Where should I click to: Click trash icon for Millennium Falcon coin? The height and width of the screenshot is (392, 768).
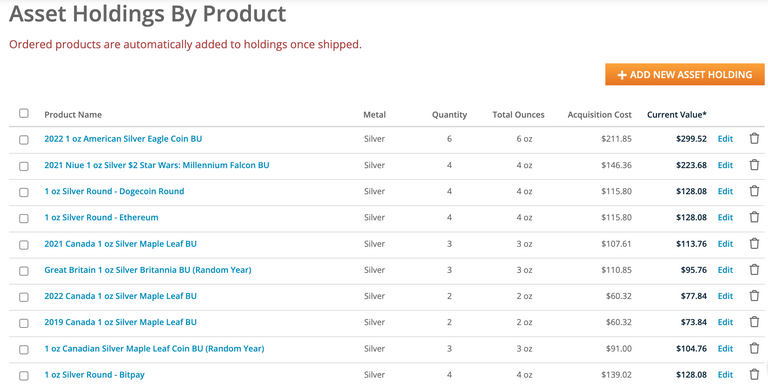754,165
